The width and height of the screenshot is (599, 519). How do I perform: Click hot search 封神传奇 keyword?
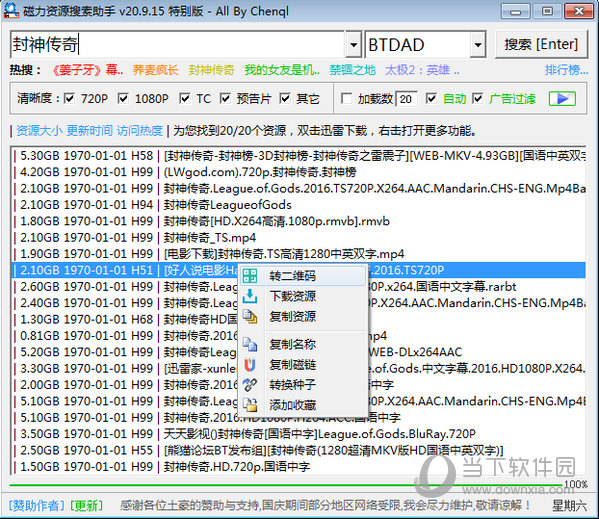[211, 70]
